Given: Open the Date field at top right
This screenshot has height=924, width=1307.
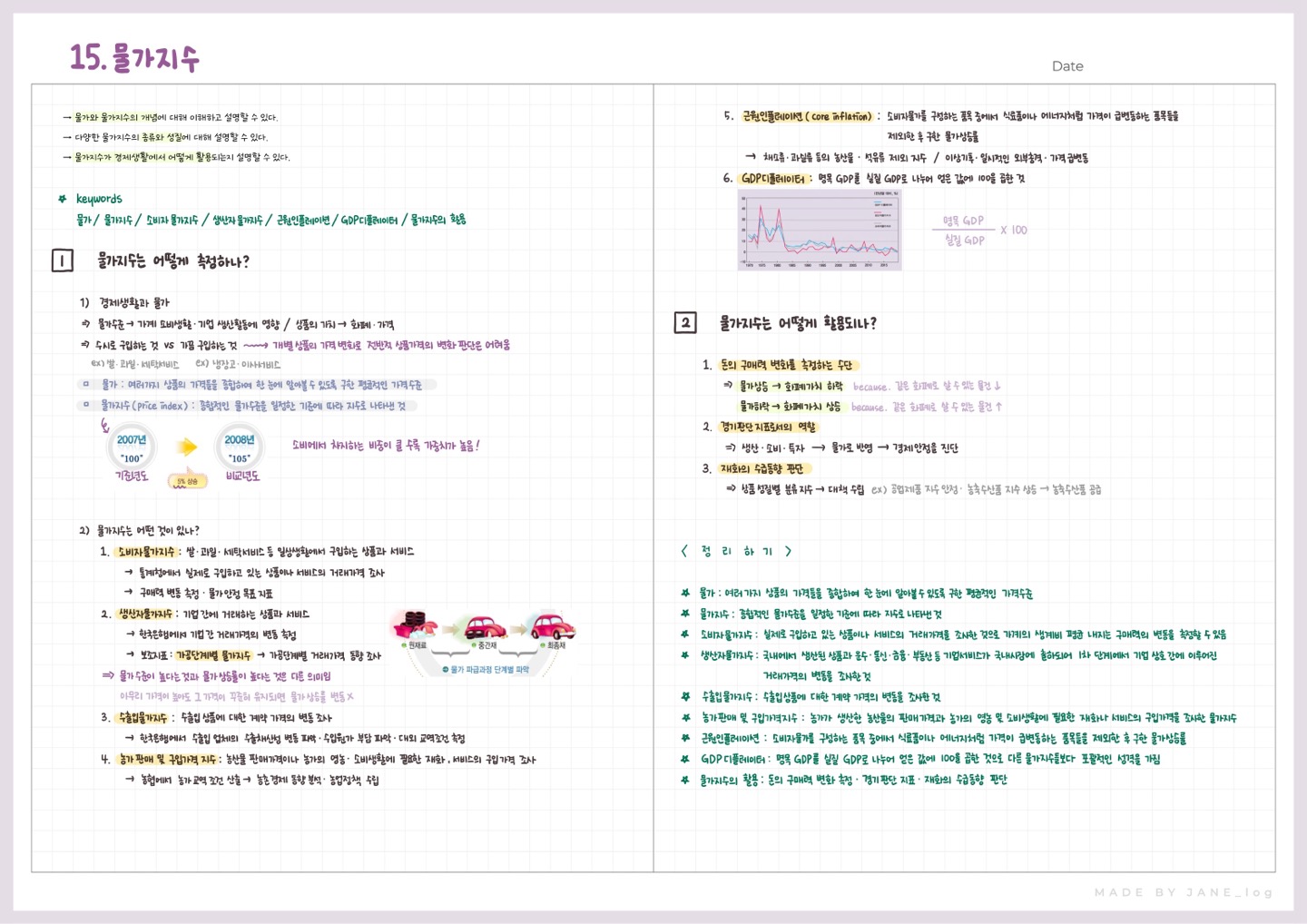Looking at the screenshot, I should pos(1067,65).
